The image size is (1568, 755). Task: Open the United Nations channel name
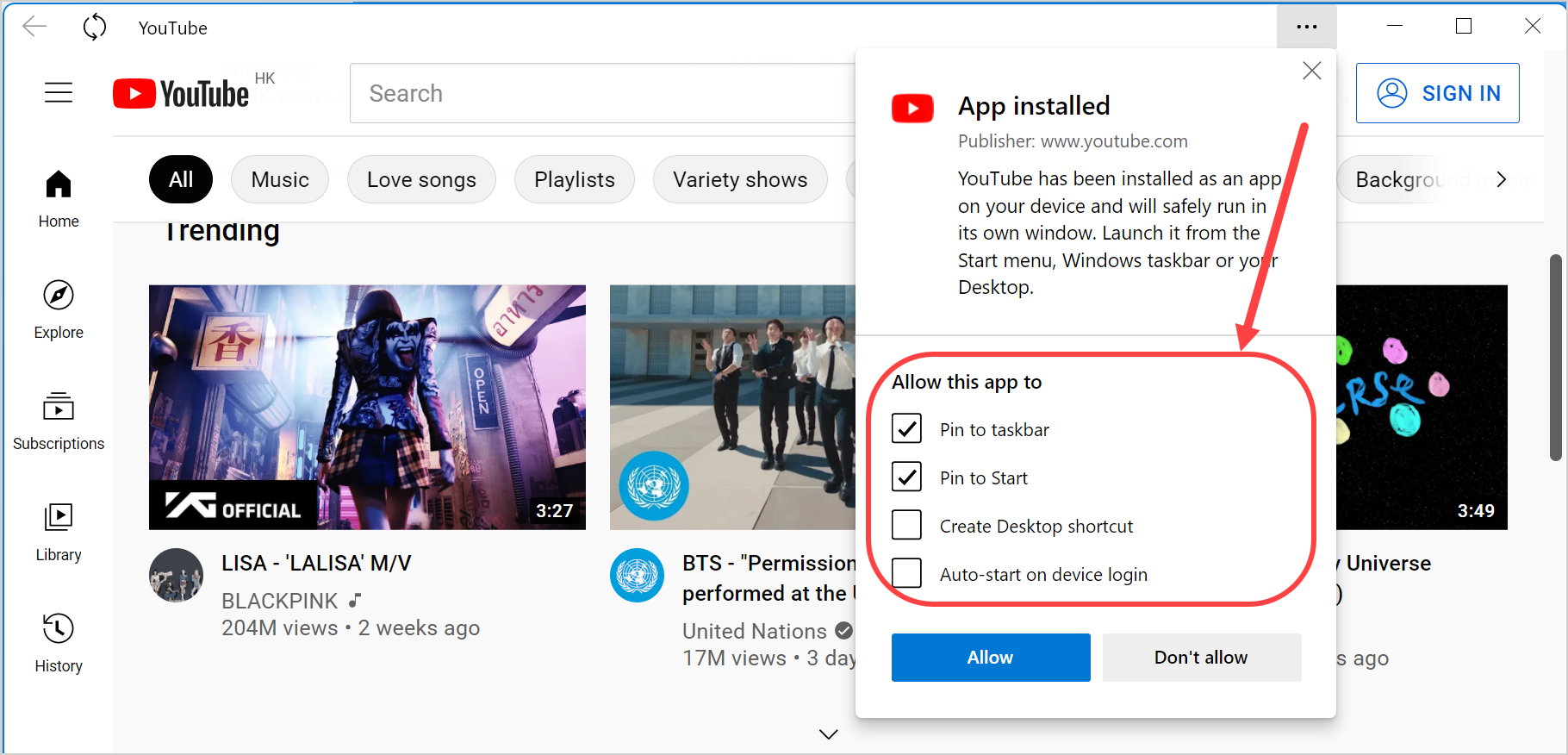755,631
